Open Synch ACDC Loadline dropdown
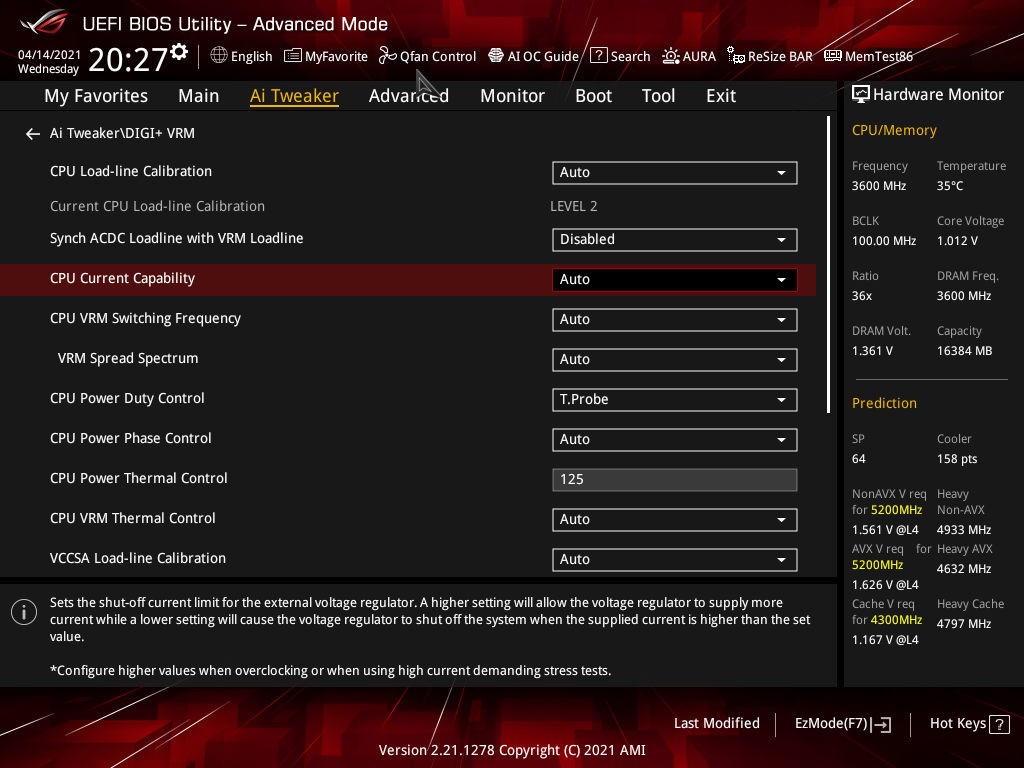This screenshot has width=1024, height=768. point(675,240)
